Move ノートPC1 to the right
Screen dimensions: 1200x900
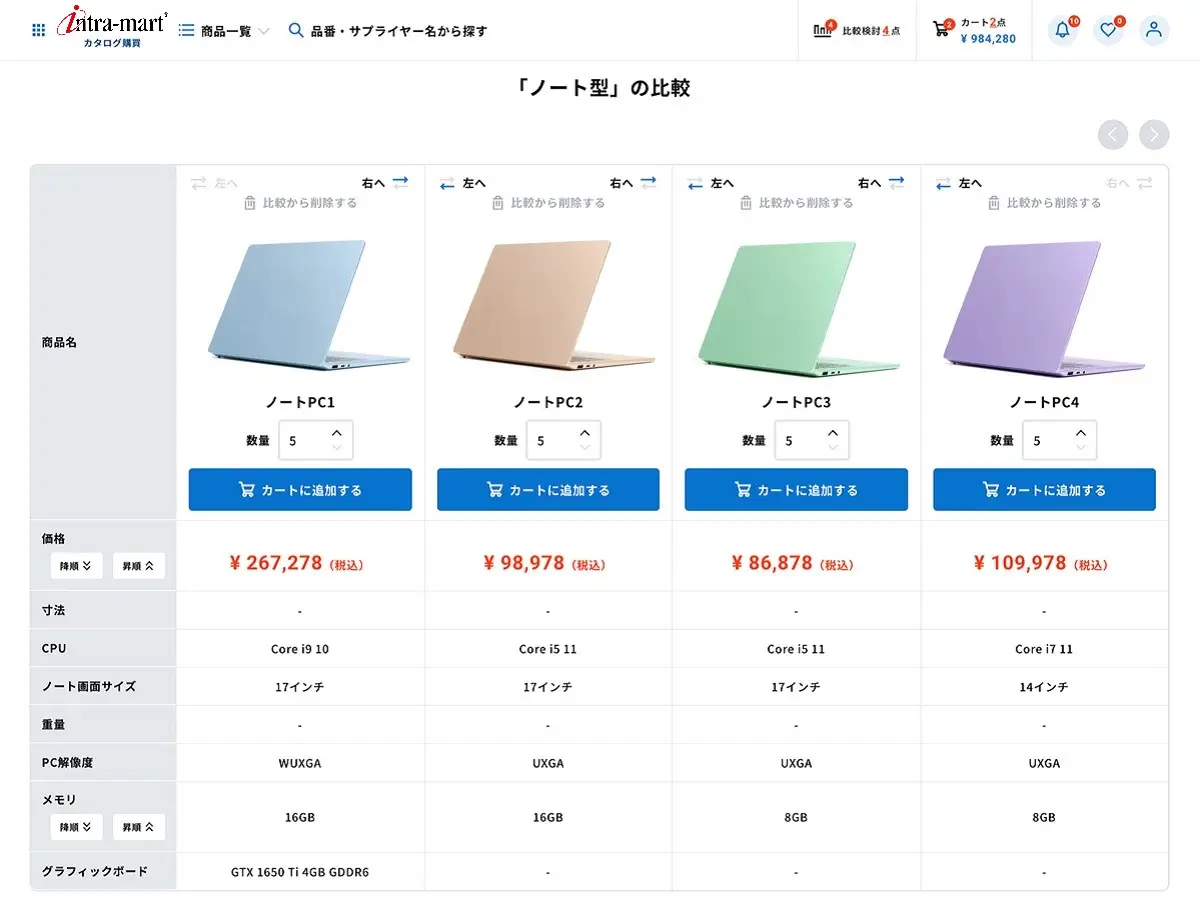(x=386, y=183)
